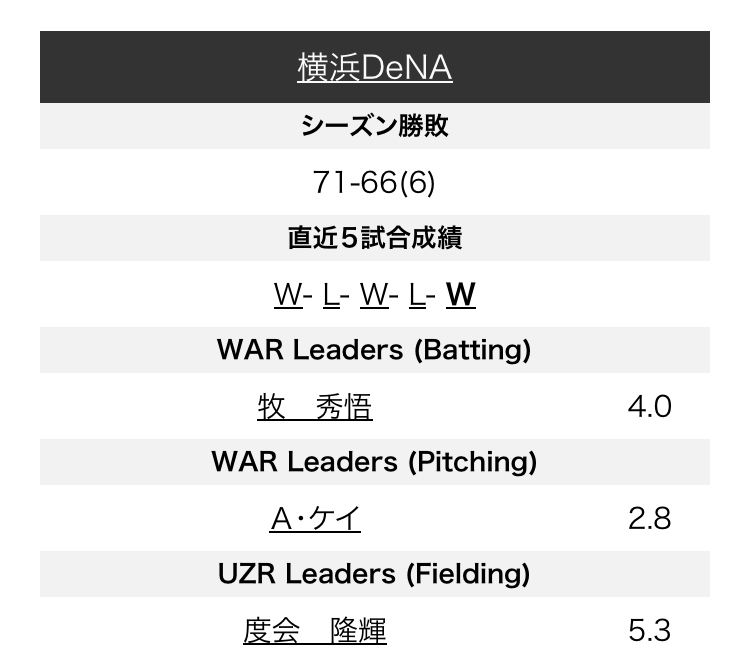Open the 横浜DeNA team link
This screenshot has height=666, width=750.
[x=375, y=67]
